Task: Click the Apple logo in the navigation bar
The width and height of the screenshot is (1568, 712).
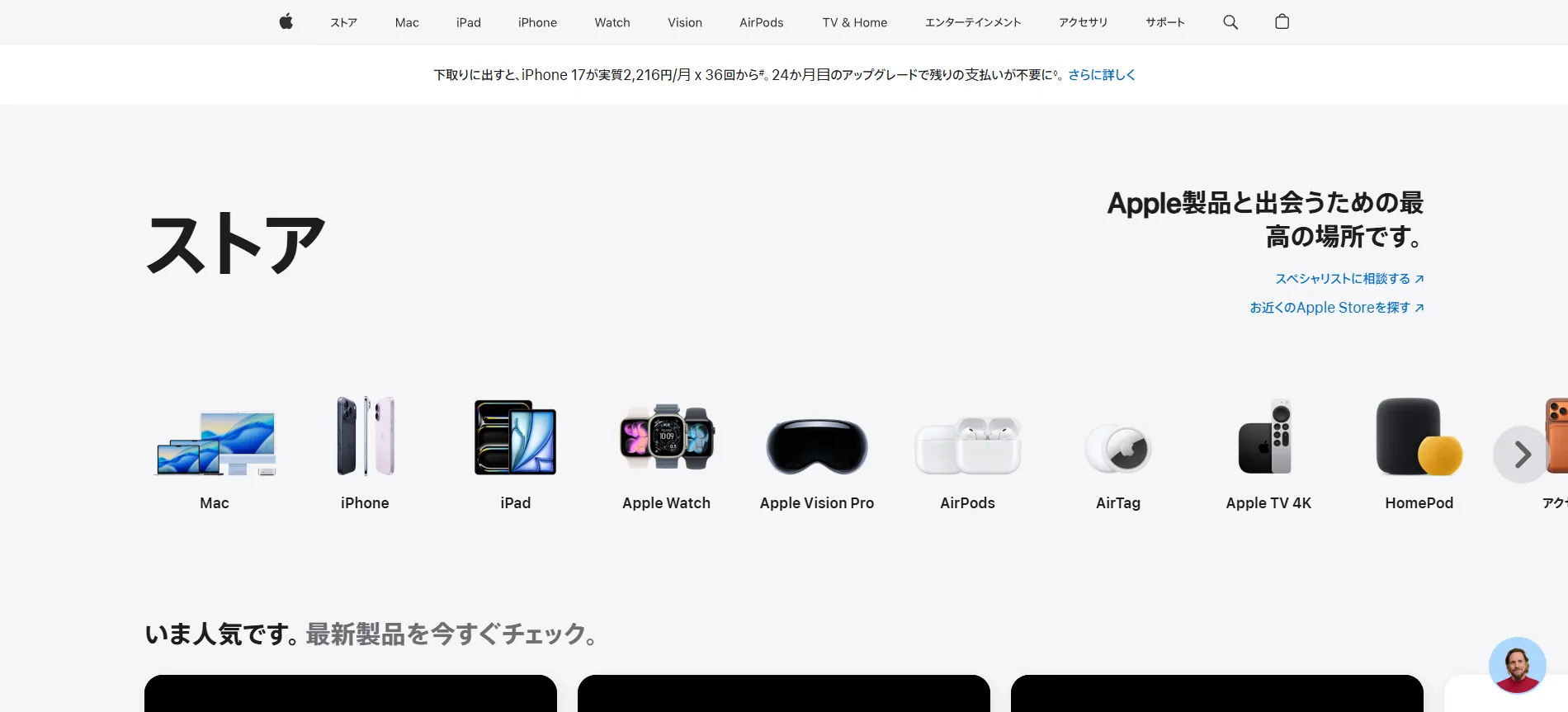Action: (x=286, y=22)
